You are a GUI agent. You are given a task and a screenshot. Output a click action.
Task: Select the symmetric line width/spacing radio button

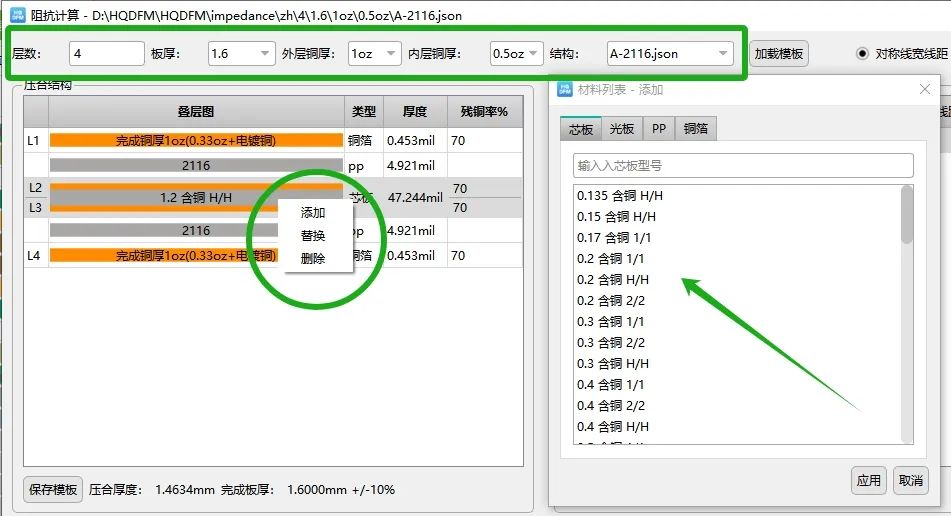(862, 53)
